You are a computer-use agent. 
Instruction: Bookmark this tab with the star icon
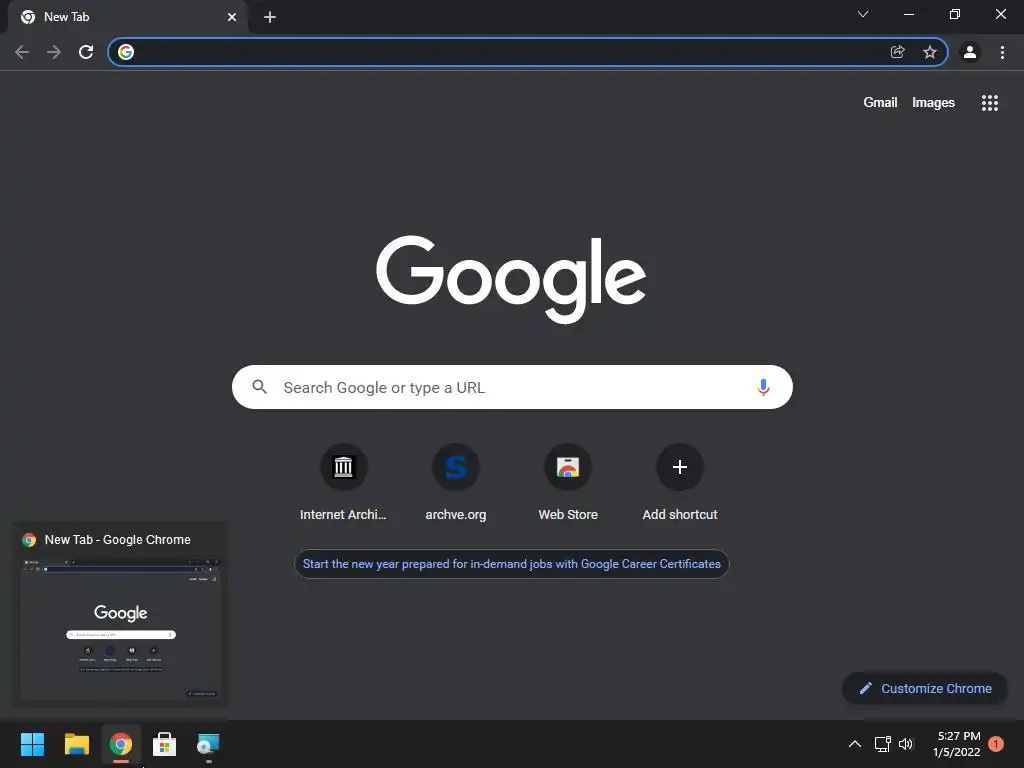coord(929,52)
